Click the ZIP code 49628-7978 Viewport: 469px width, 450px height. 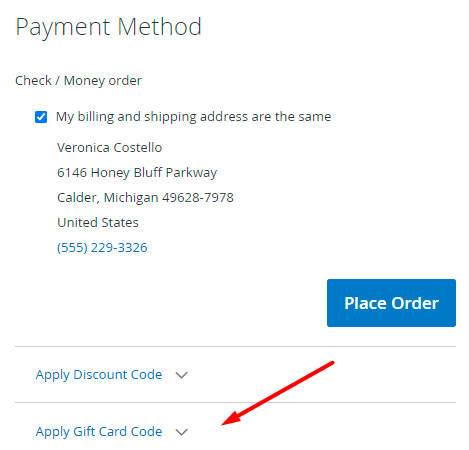[198, 197]
